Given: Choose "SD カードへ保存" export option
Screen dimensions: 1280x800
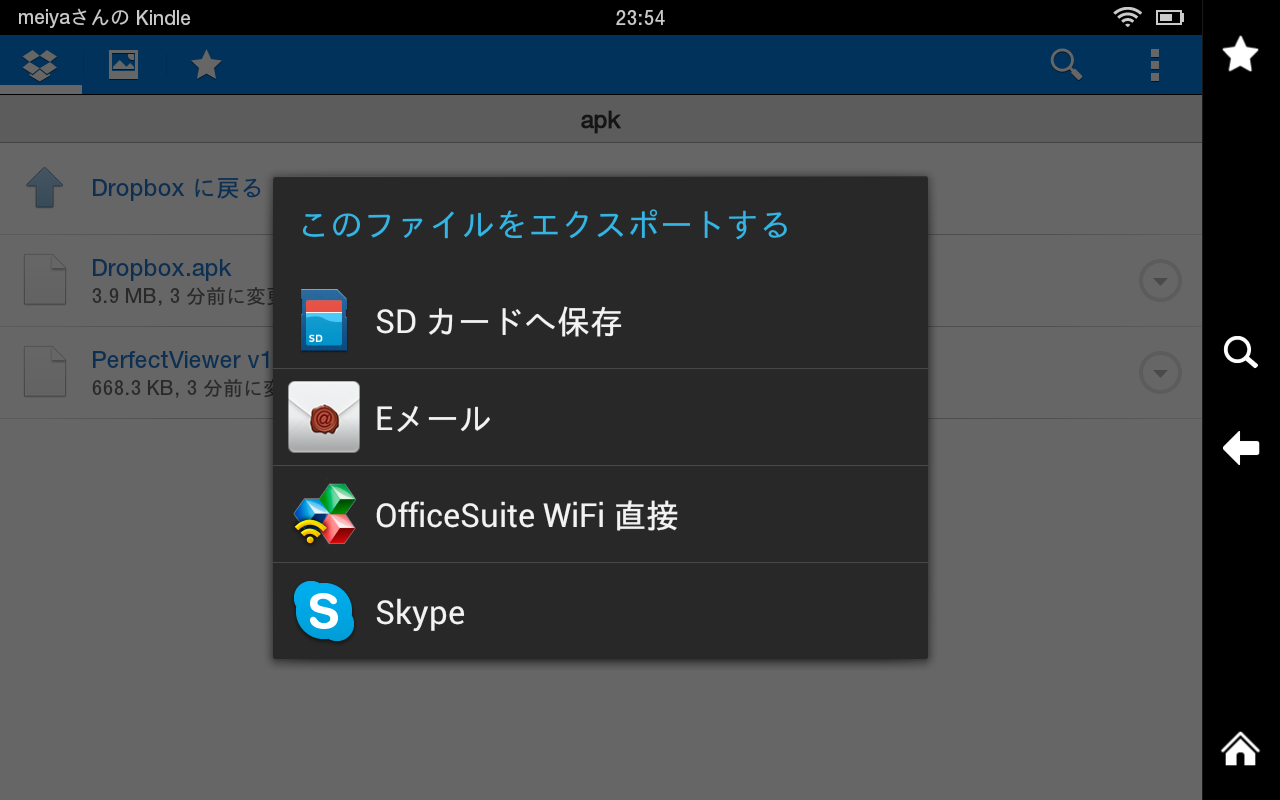Looking at the screenshot, I should coord(600,321).
